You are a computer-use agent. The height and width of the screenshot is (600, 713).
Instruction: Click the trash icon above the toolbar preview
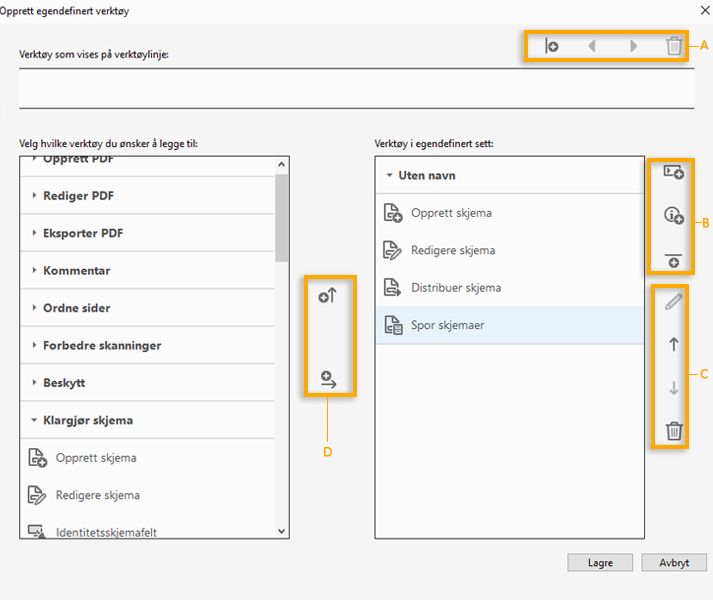[674, 46]
